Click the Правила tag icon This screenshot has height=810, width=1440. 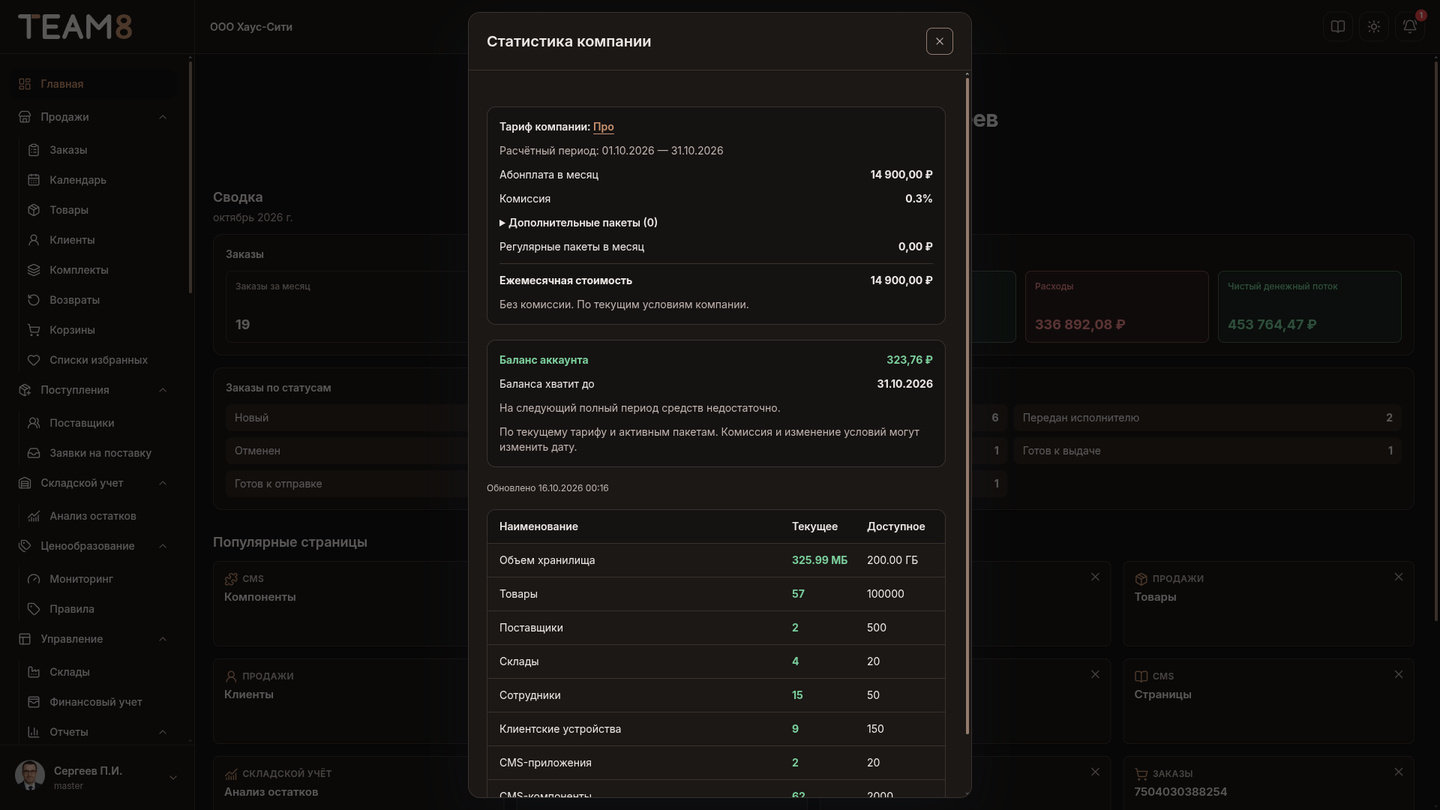[x=34, y=609]
